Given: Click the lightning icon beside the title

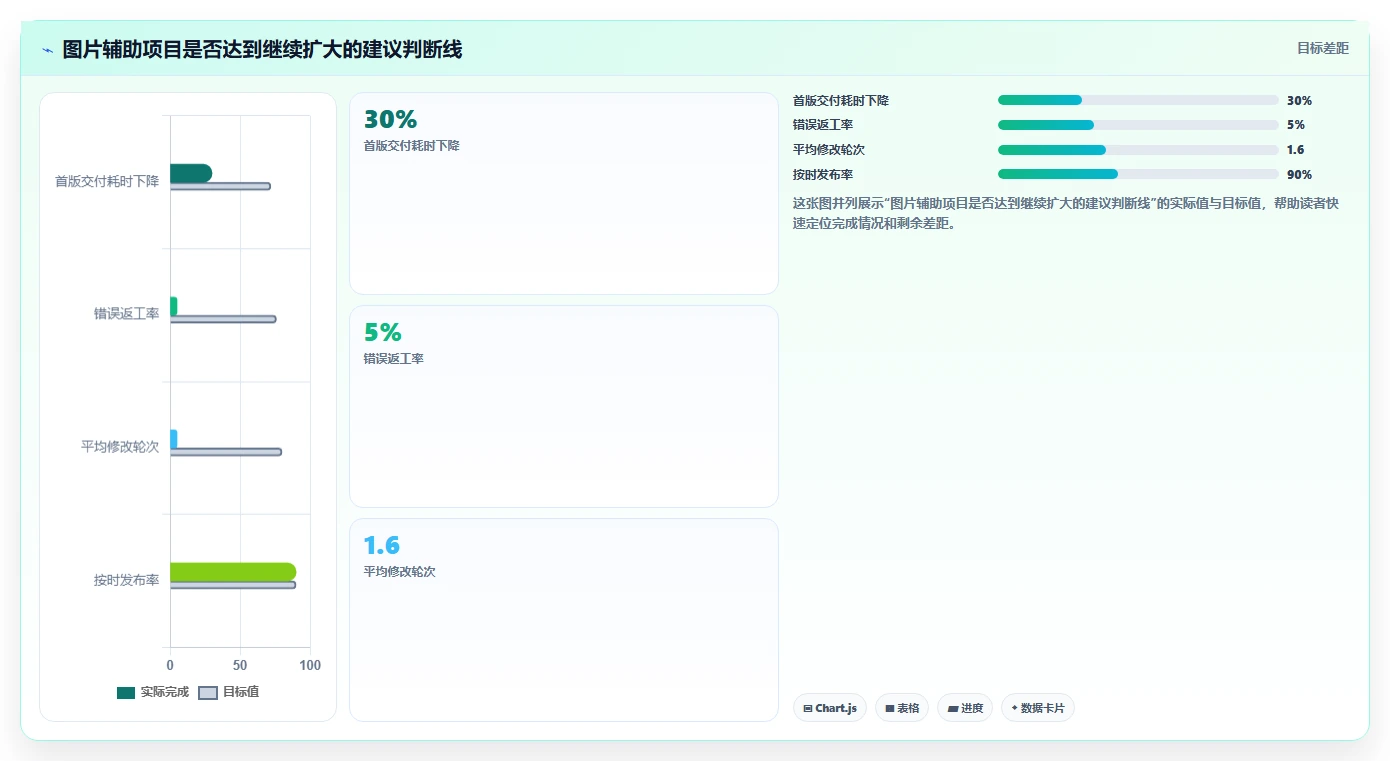Looking at the screenshot, I should click(x=47, y=50).
